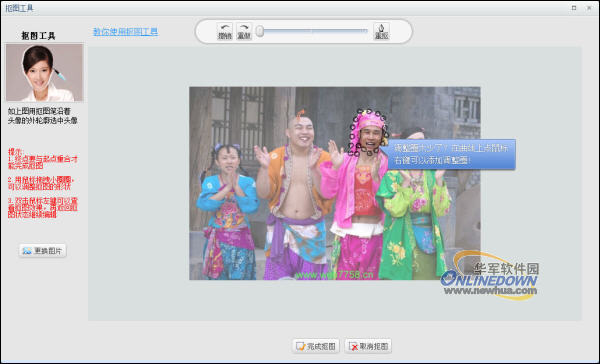Click 完成抠图 to finish the cutout
The height and width of the screenshot is (364, 600).
tap(316, 346)
